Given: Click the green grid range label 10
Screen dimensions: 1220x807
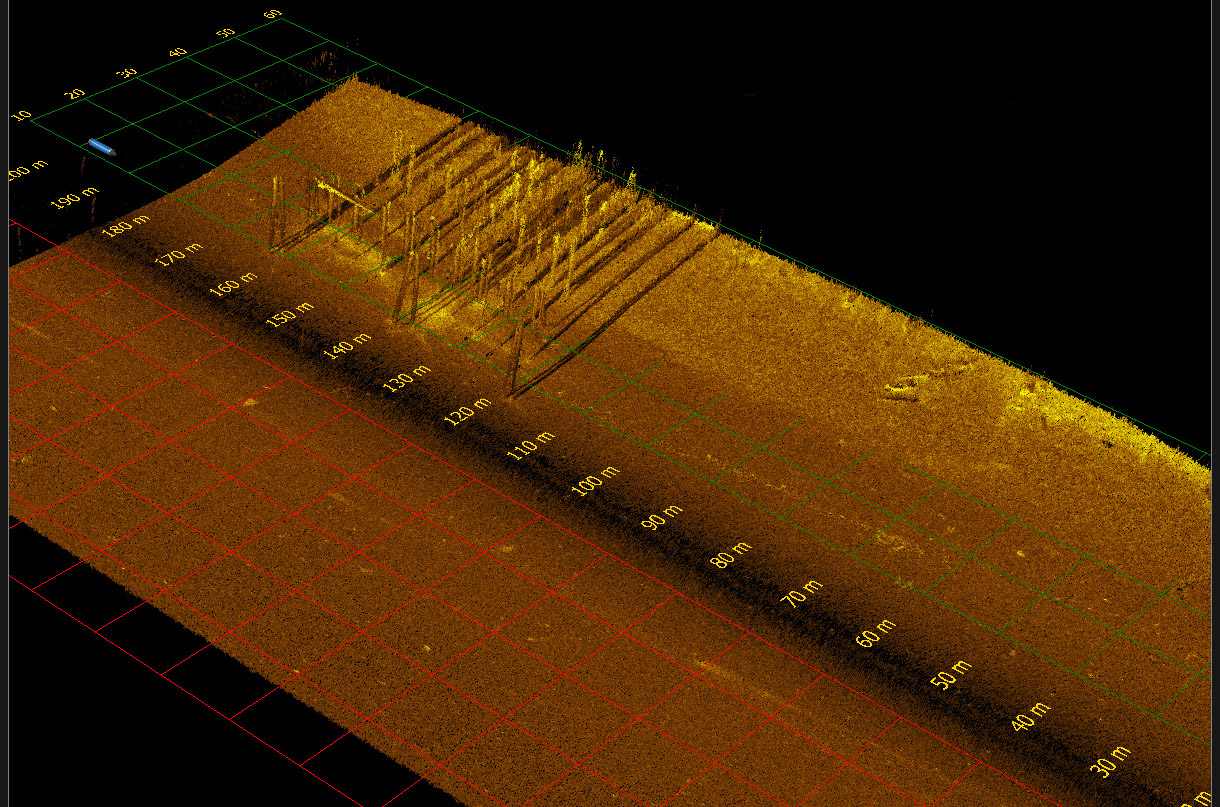Looking at the screenshot, I should click(22, 116).
